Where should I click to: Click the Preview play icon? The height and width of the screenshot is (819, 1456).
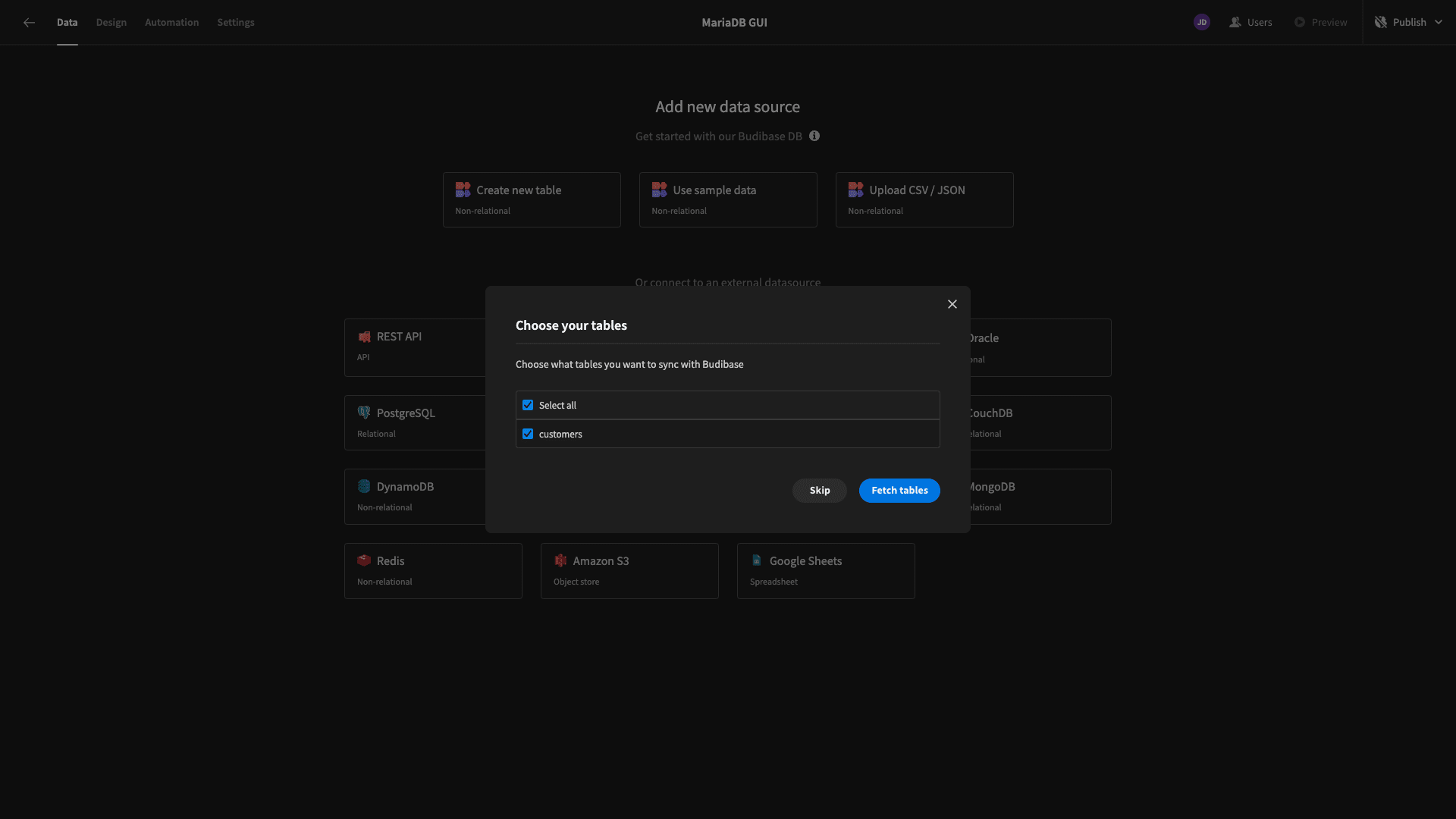point(1299,23)
